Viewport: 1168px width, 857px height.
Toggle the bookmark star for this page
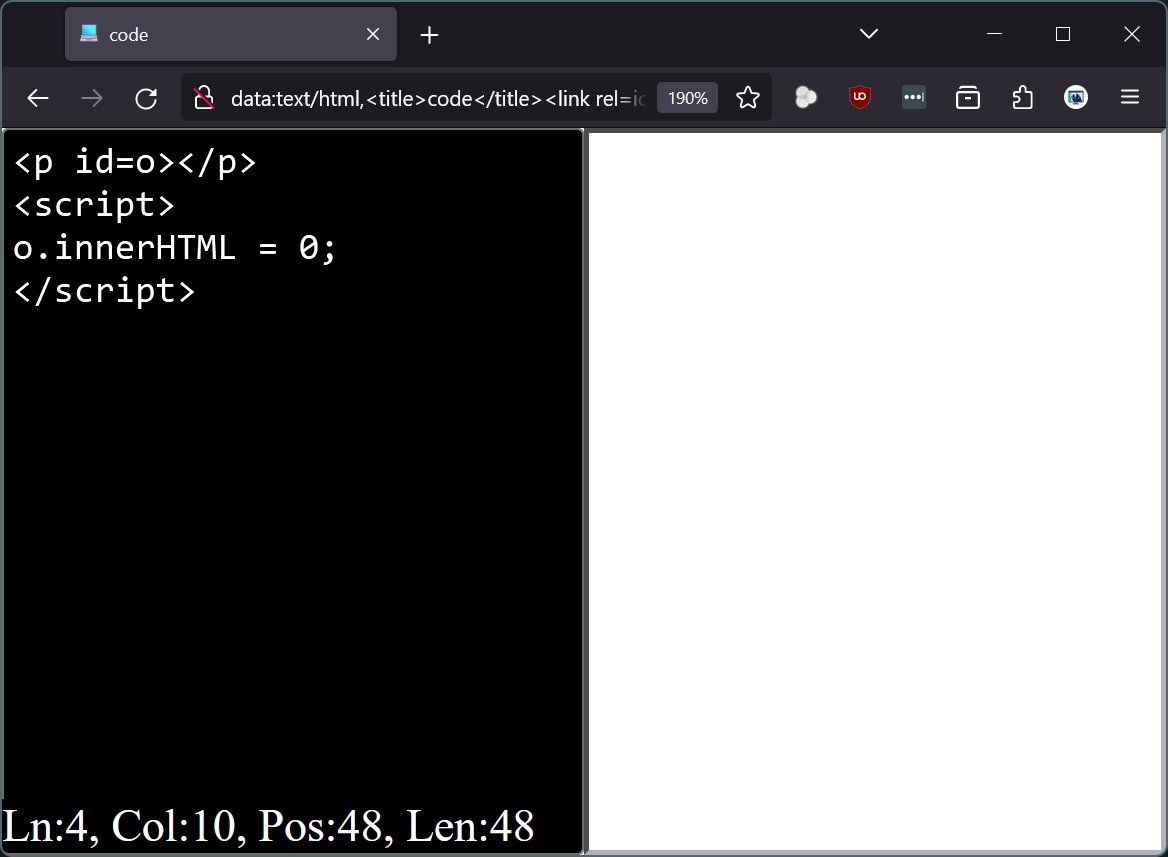pyautogui.click(x=748, y=97)
